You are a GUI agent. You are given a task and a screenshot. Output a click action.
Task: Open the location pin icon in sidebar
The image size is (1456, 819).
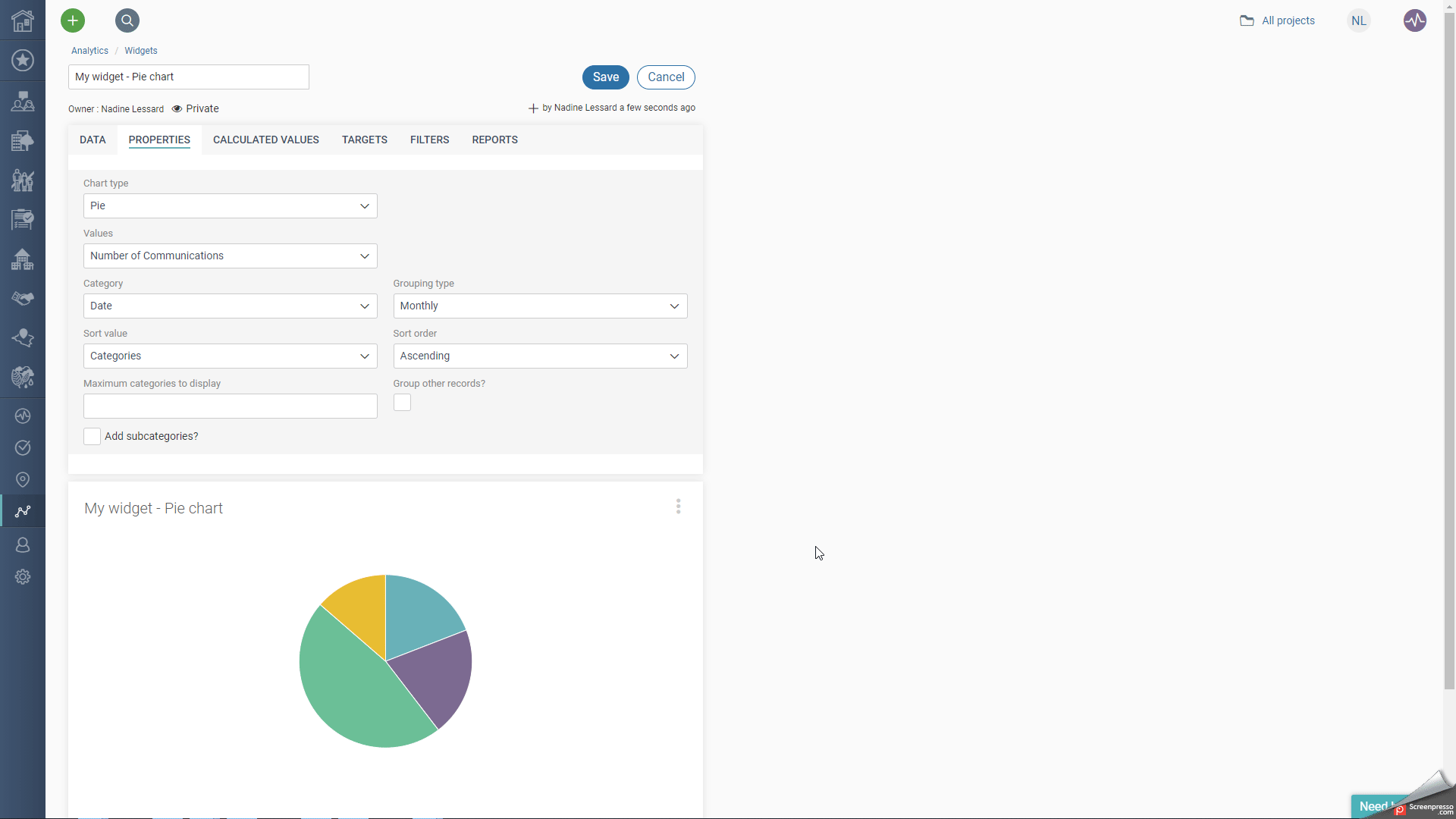pyautogui.click(x=22, y=479)
